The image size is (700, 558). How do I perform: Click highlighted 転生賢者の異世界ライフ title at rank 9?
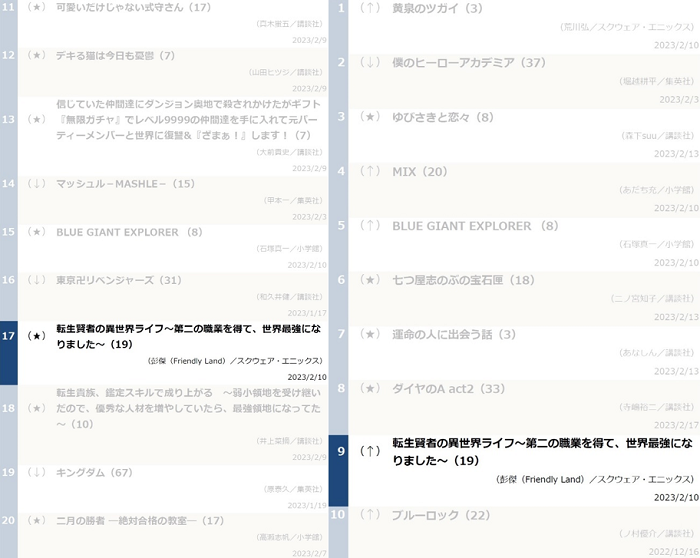[542, 452]
